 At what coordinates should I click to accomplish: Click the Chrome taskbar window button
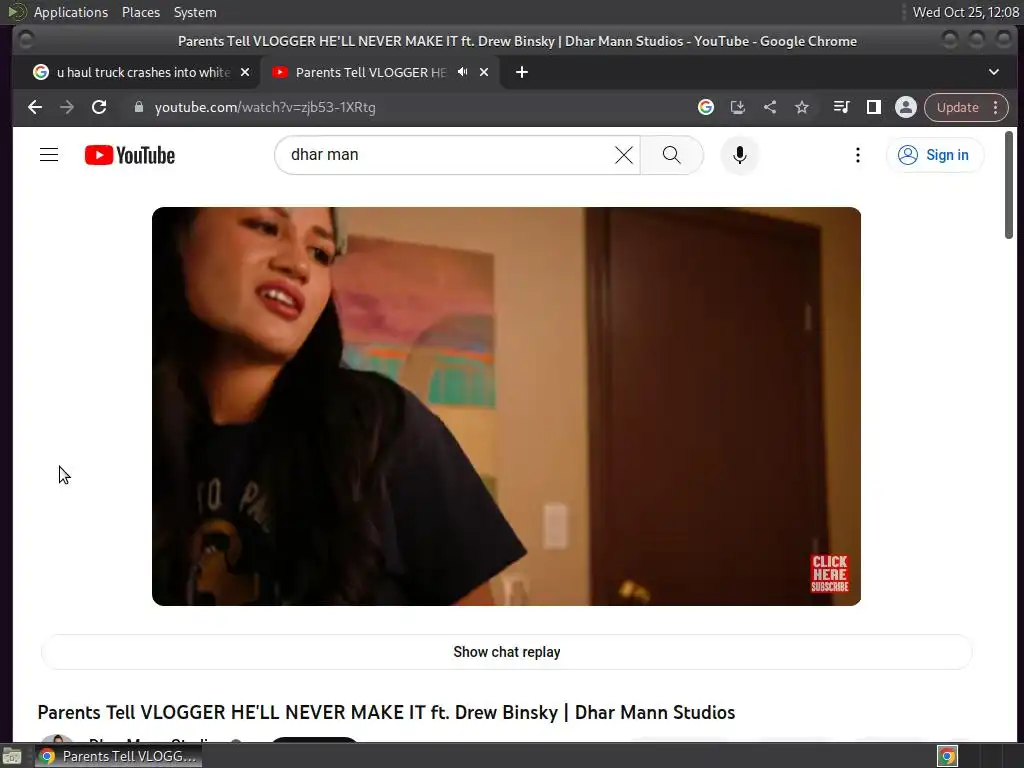[x=119, y=756]
